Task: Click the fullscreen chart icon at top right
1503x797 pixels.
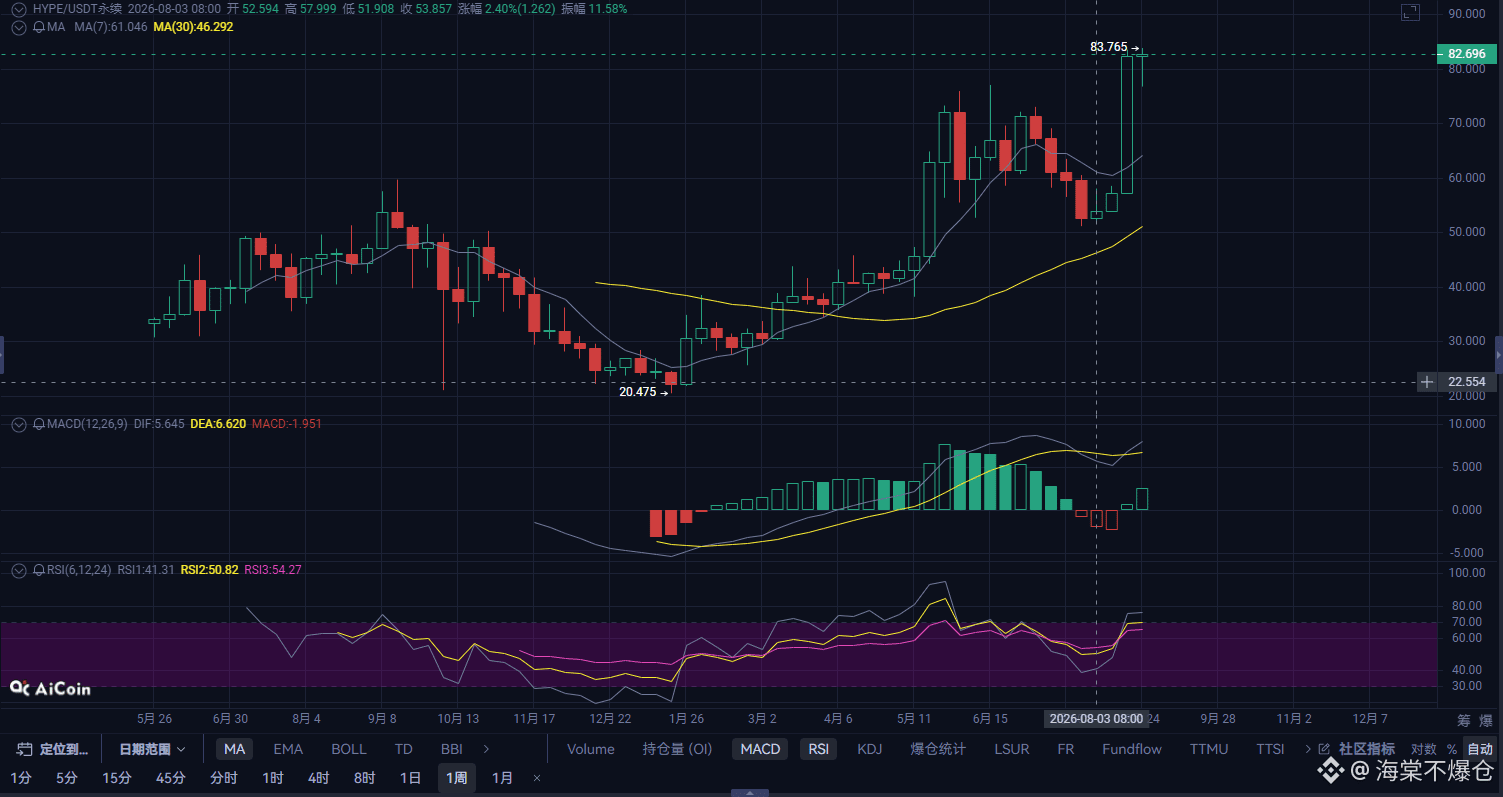Action: click(x=1410, y=12)
